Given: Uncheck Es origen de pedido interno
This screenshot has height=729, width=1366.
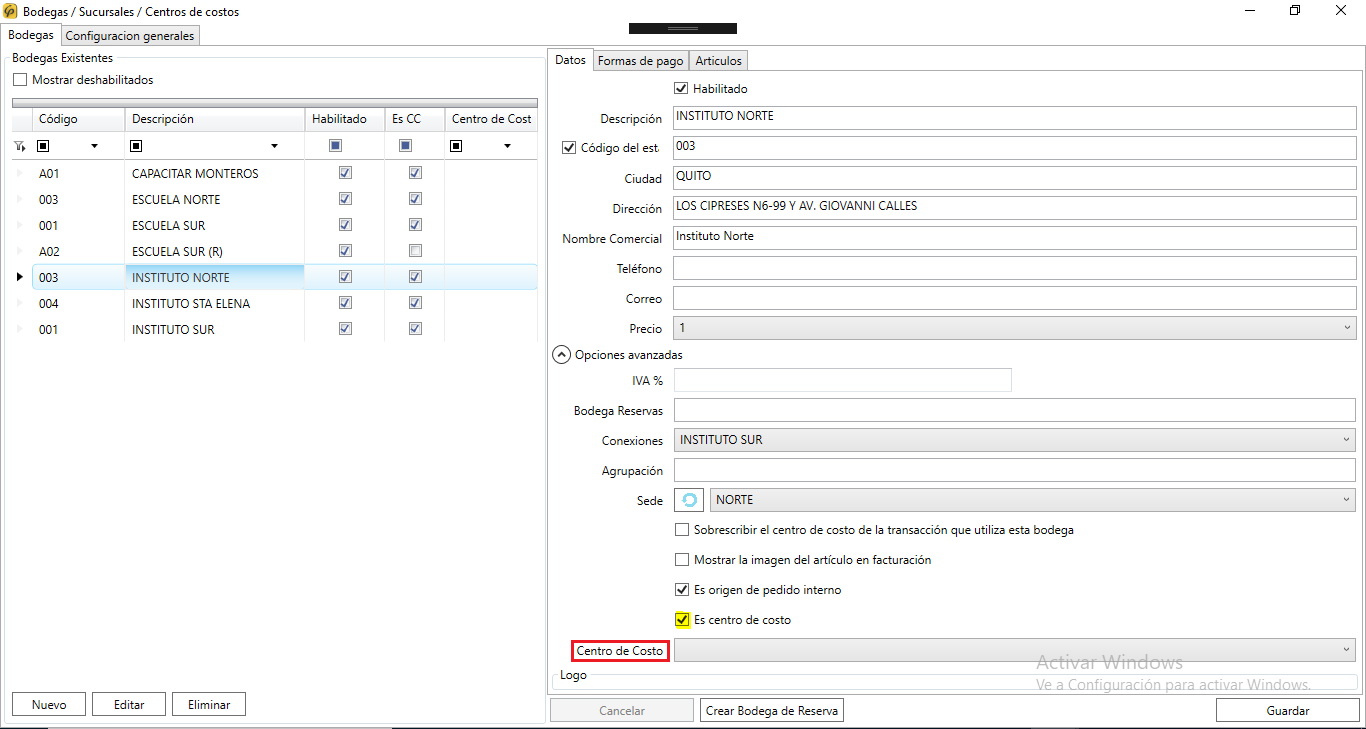Looking at the screenshot, I should tap(682, 590).
